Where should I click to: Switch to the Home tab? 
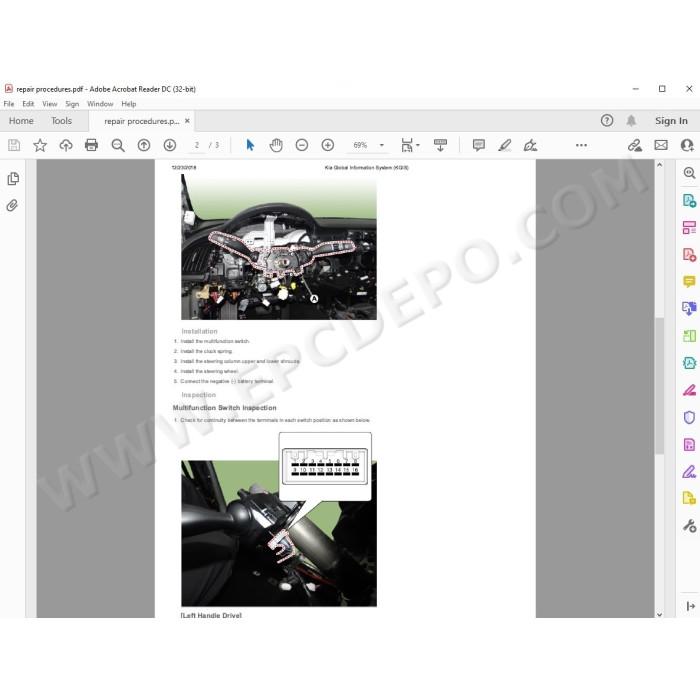tap(21, 121)
